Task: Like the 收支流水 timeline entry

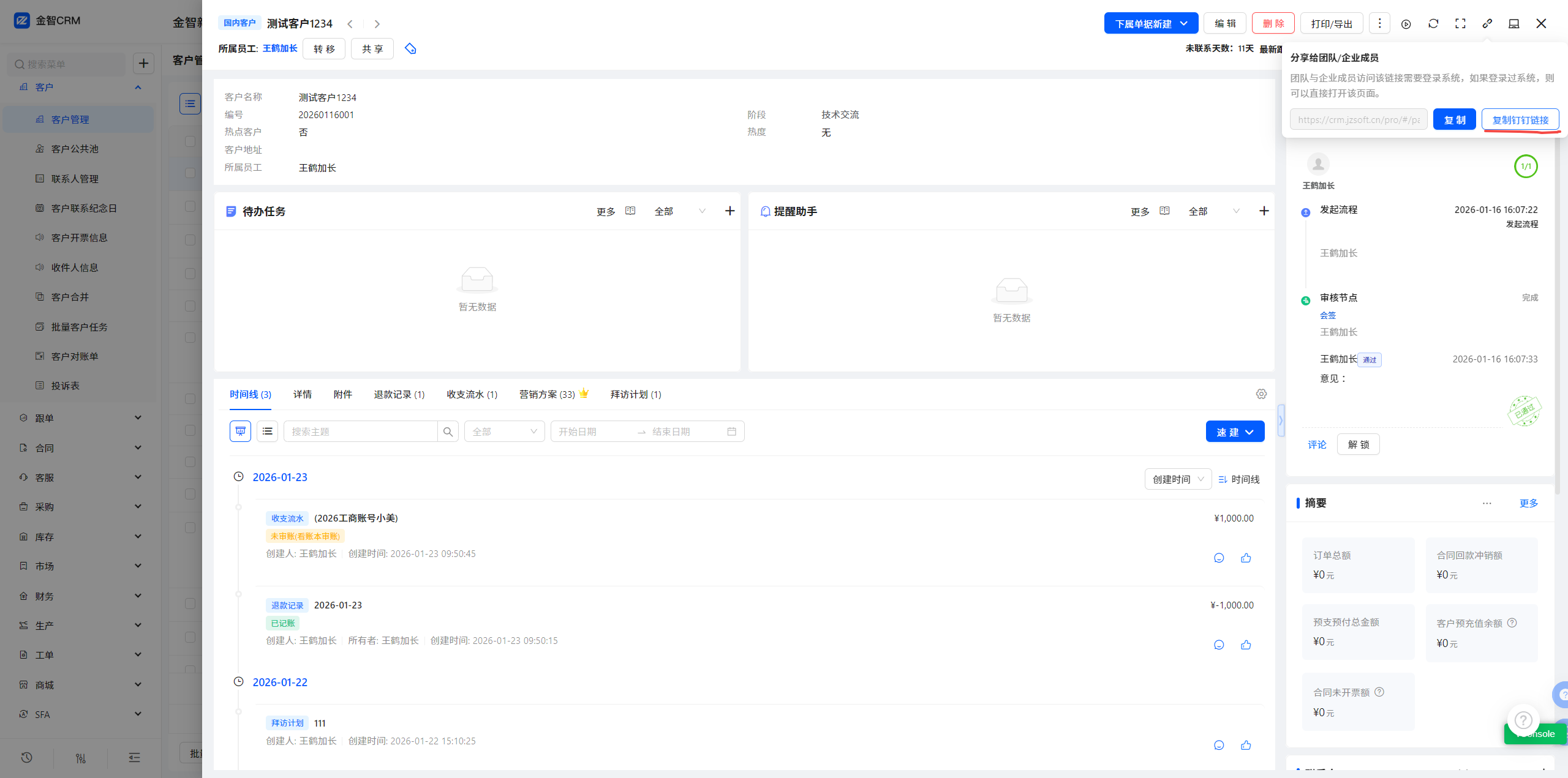Action: (1246, 558)
